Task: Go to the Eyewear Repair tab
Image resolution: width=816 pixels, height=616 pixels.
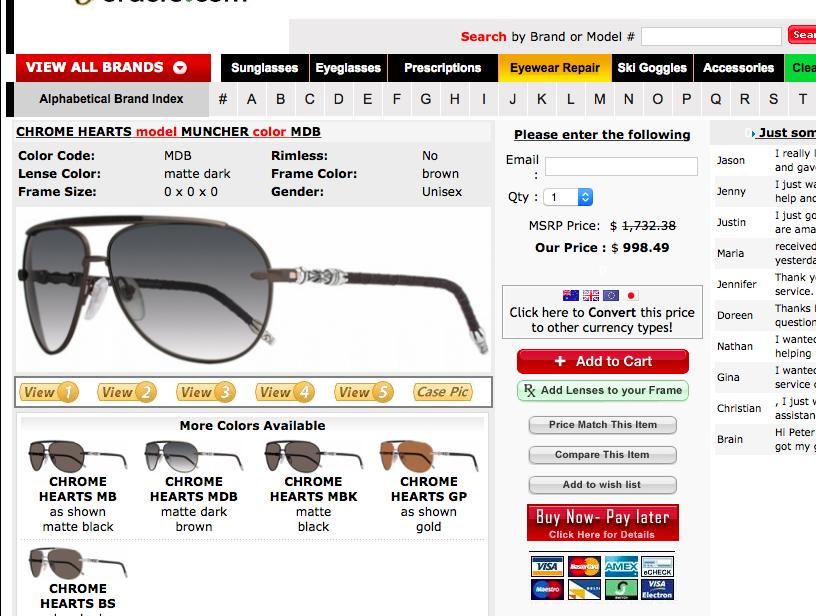Action: coord(554,68)
